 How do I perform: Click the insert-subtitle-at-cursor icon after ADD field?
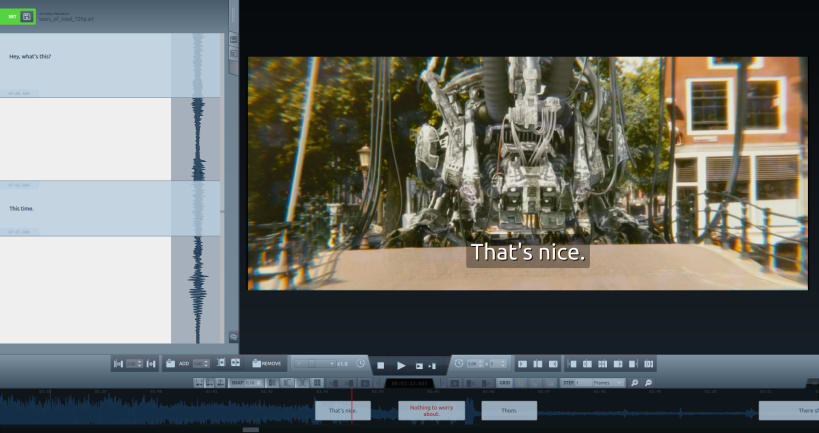point(221,362)
